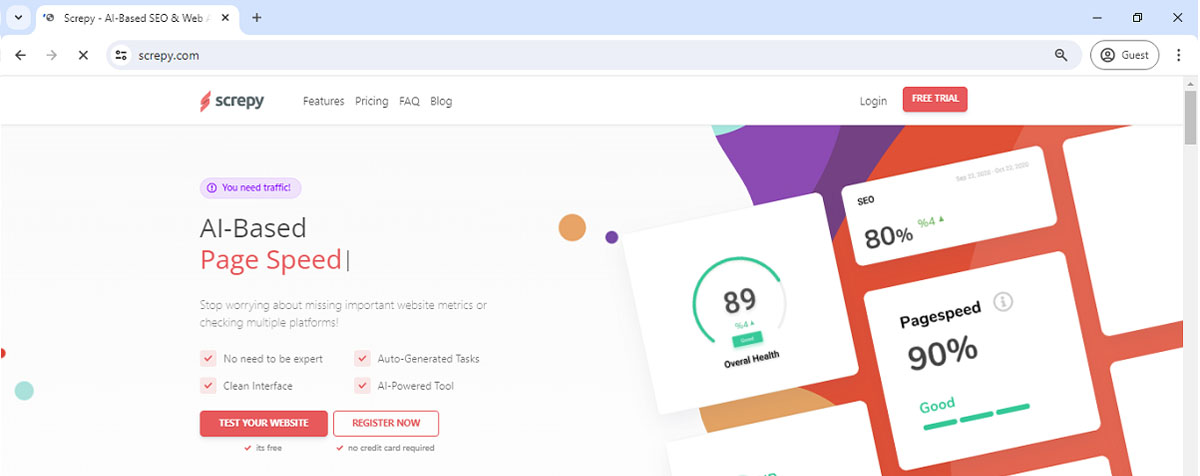The height and width of the screenshot is (476, 1200).
Task: Click the zoom magnifier icon in address bar
Action: (x=1061, y=55)
